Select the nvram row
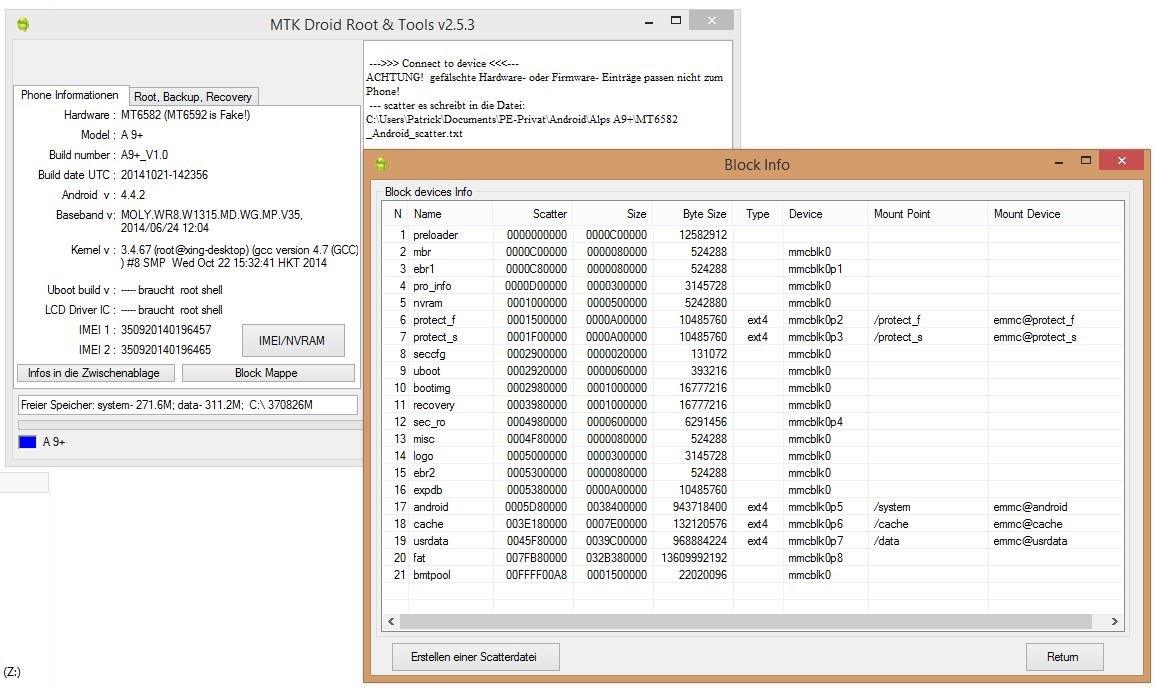The image size is (1159, 689). point(753,303)
